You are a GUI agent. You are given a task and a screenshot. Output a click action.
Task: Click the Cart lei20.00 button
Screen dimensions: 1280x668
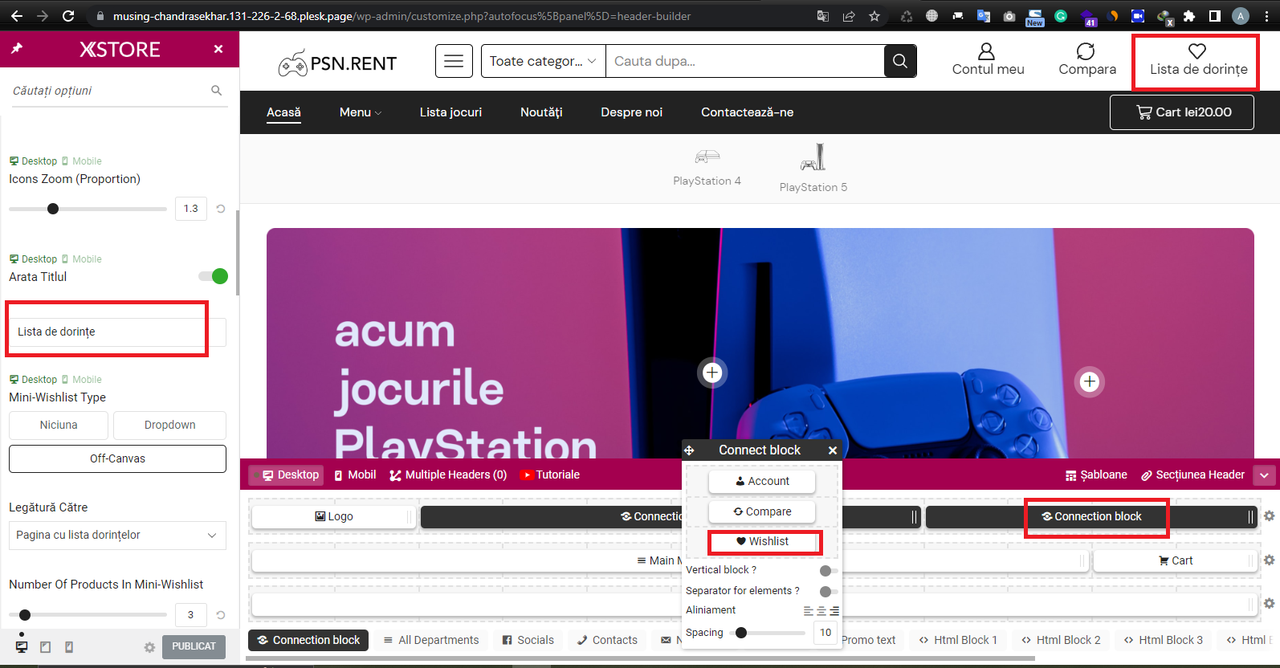tap(1182, 112)
